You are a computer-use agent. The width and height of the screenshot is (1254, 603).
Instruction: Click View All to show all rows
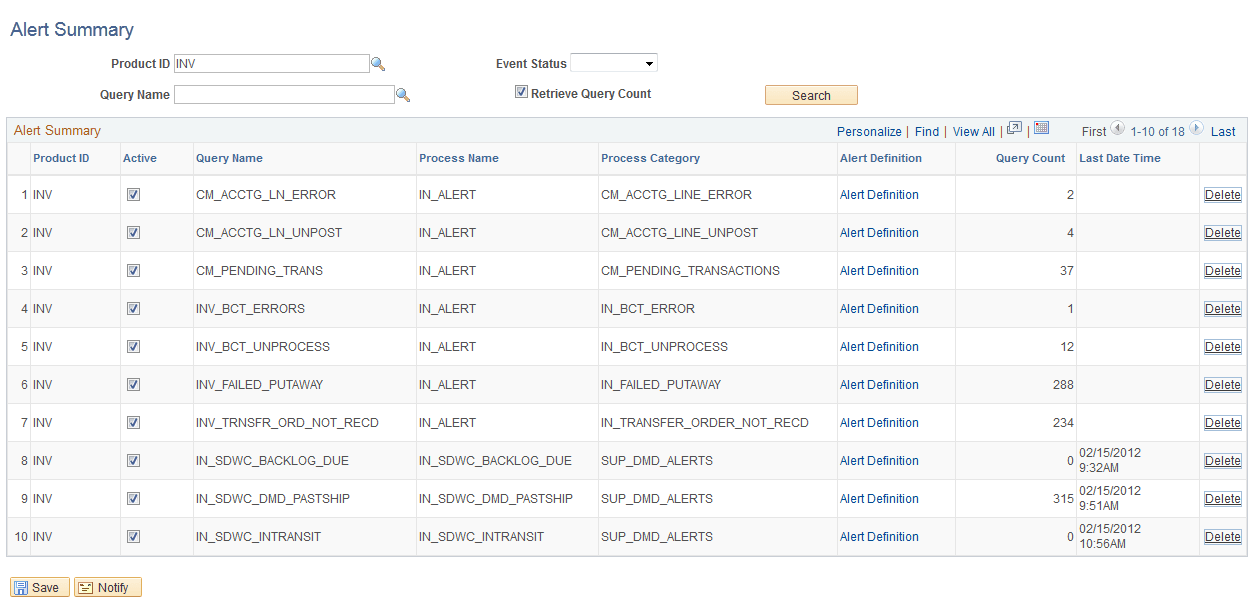click(973, 131)
